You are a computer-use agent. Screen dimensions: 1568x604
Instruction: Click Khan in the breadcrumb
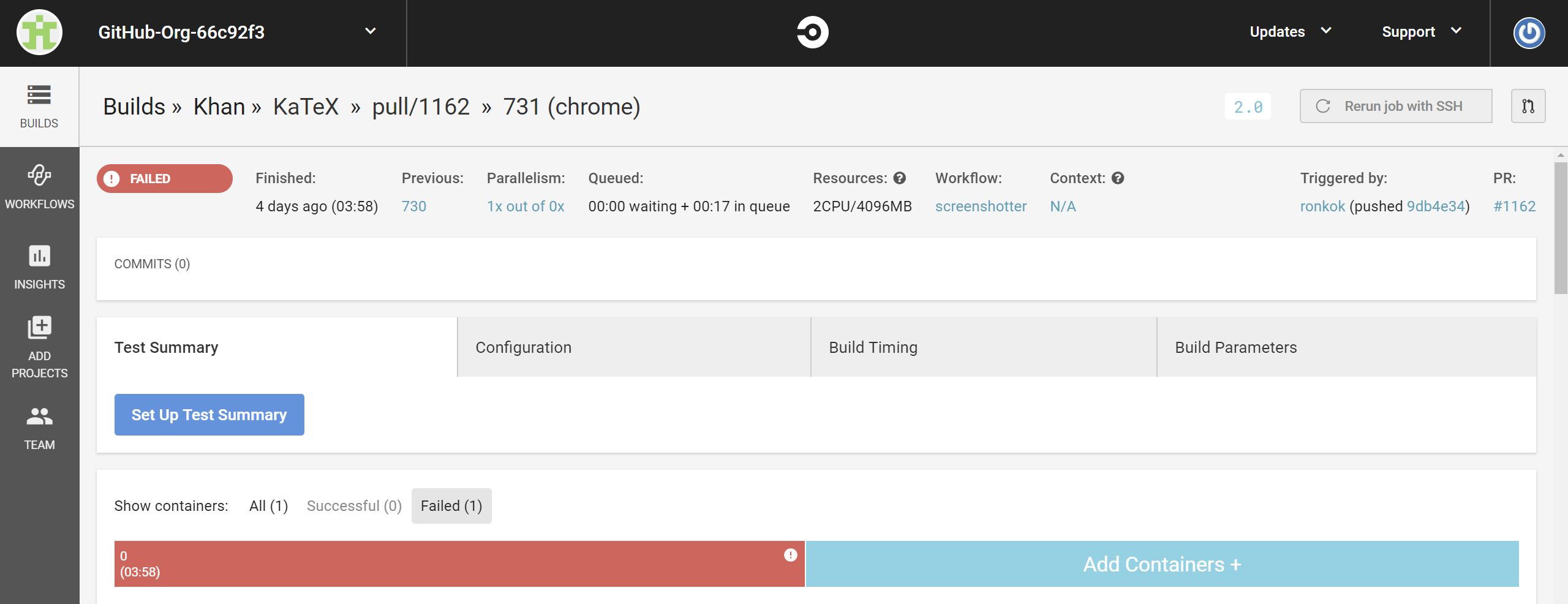click(219, 107)
